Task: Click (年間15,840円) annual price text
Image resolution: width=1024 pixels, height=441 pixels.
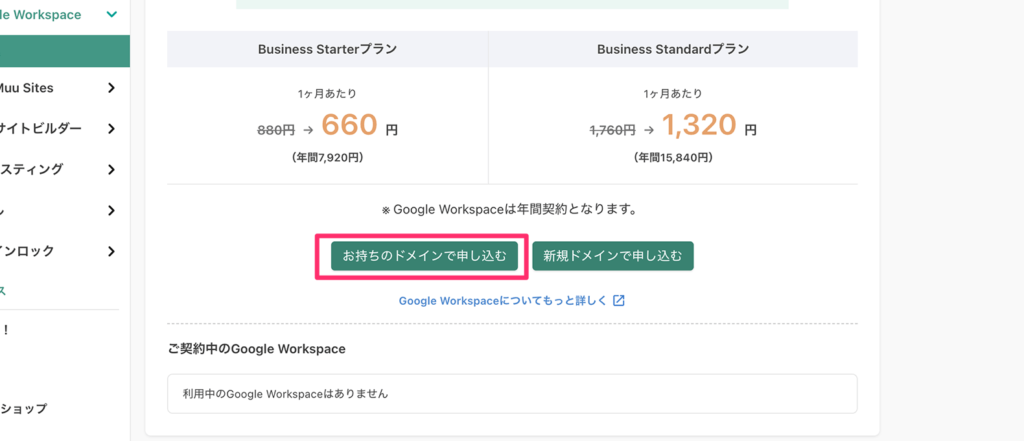Action: click(x=673, y=158)
